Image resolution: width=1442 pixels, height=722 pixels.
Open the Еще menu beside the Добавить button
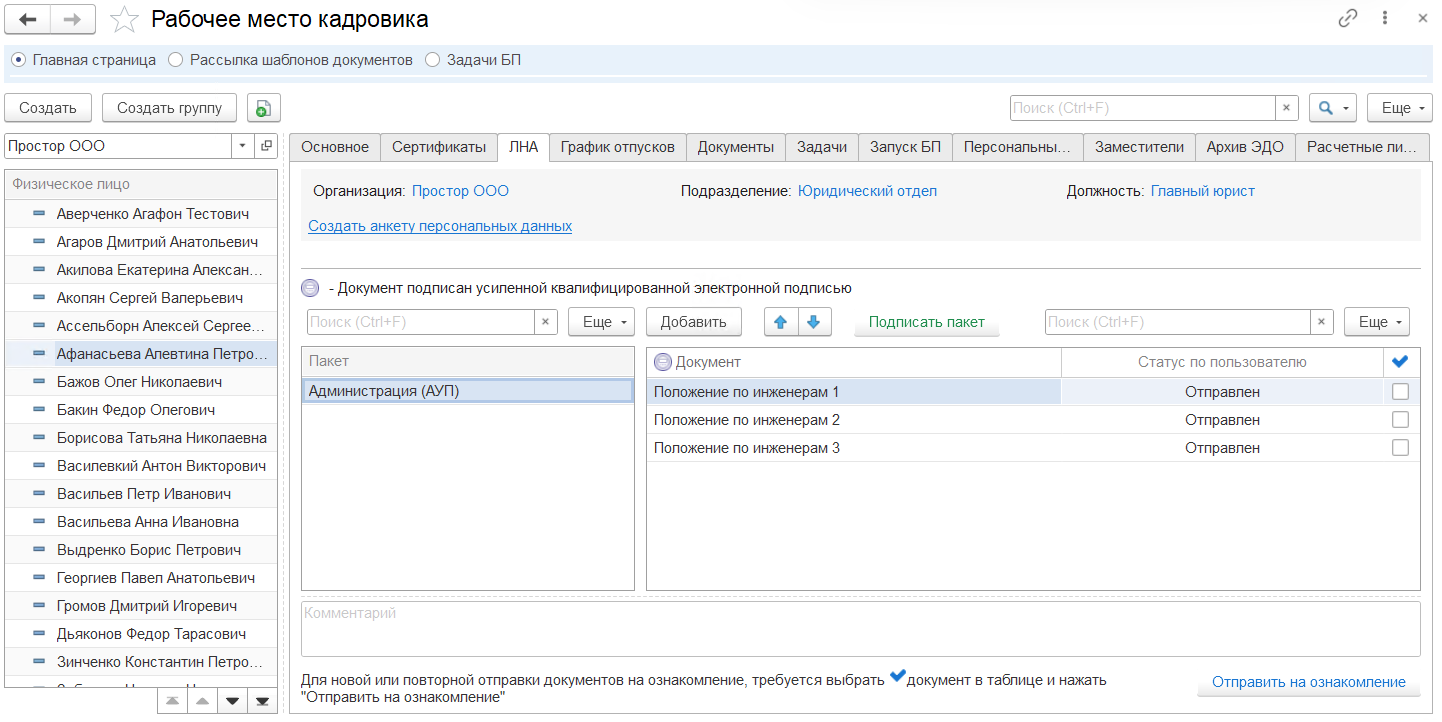[602, 322]
